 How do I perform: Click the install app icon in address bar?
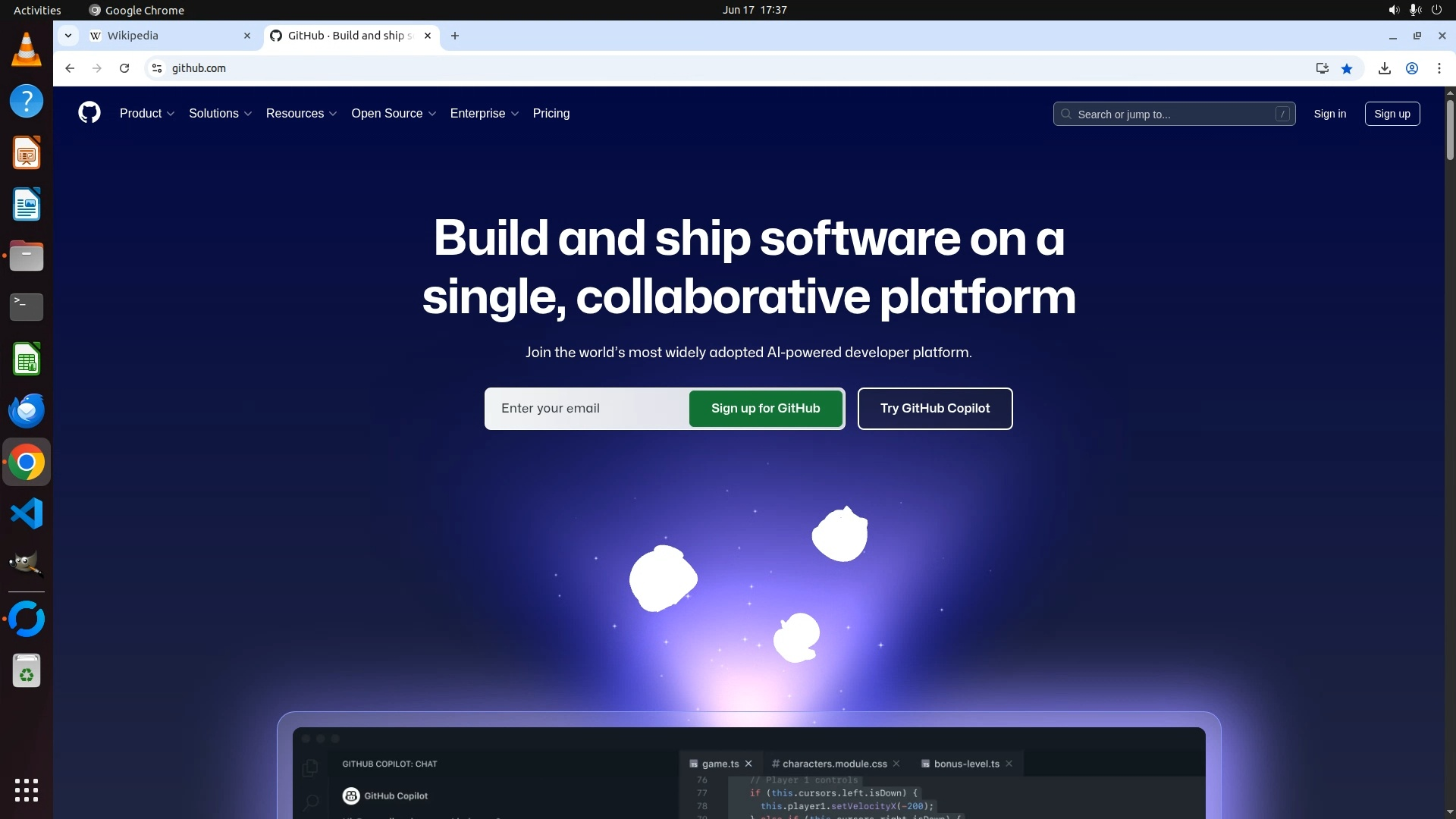(1322, 68)
